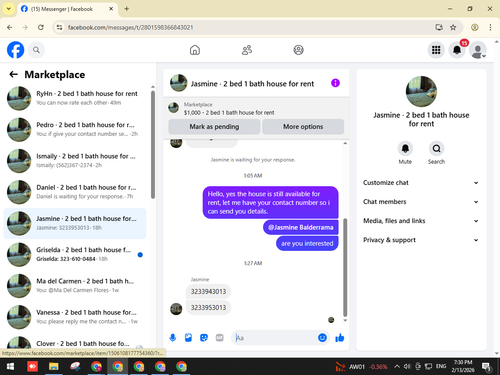Click the message thread scrollbar
The height and width of the screenshot is (375, 500).
[x=345, y=267]
